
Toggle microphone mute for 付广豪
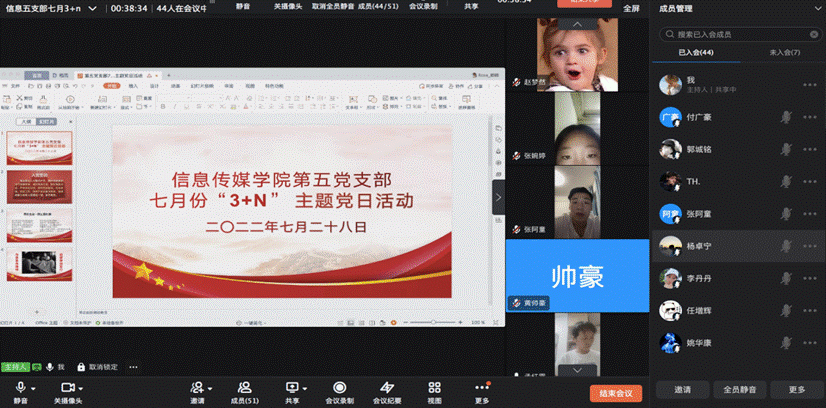787,117
